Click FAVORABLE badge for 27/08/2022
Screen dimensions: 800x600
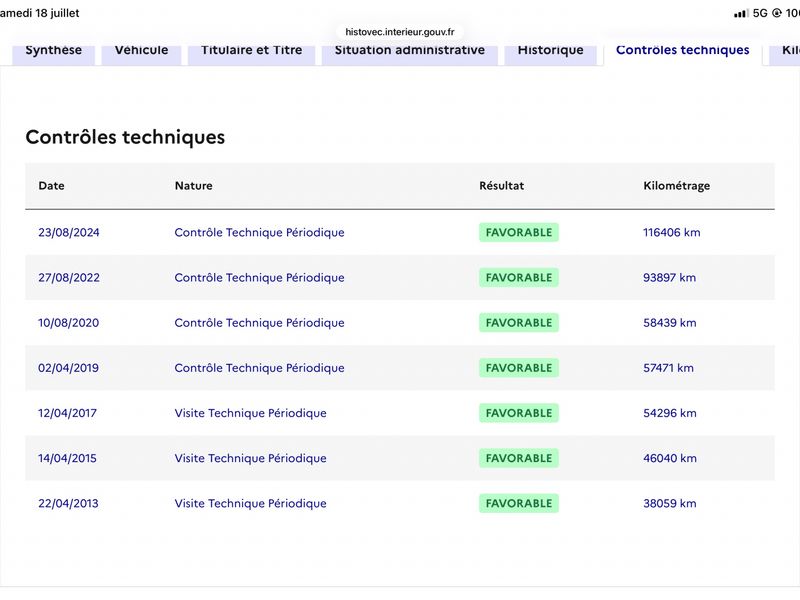pos(519,278)
